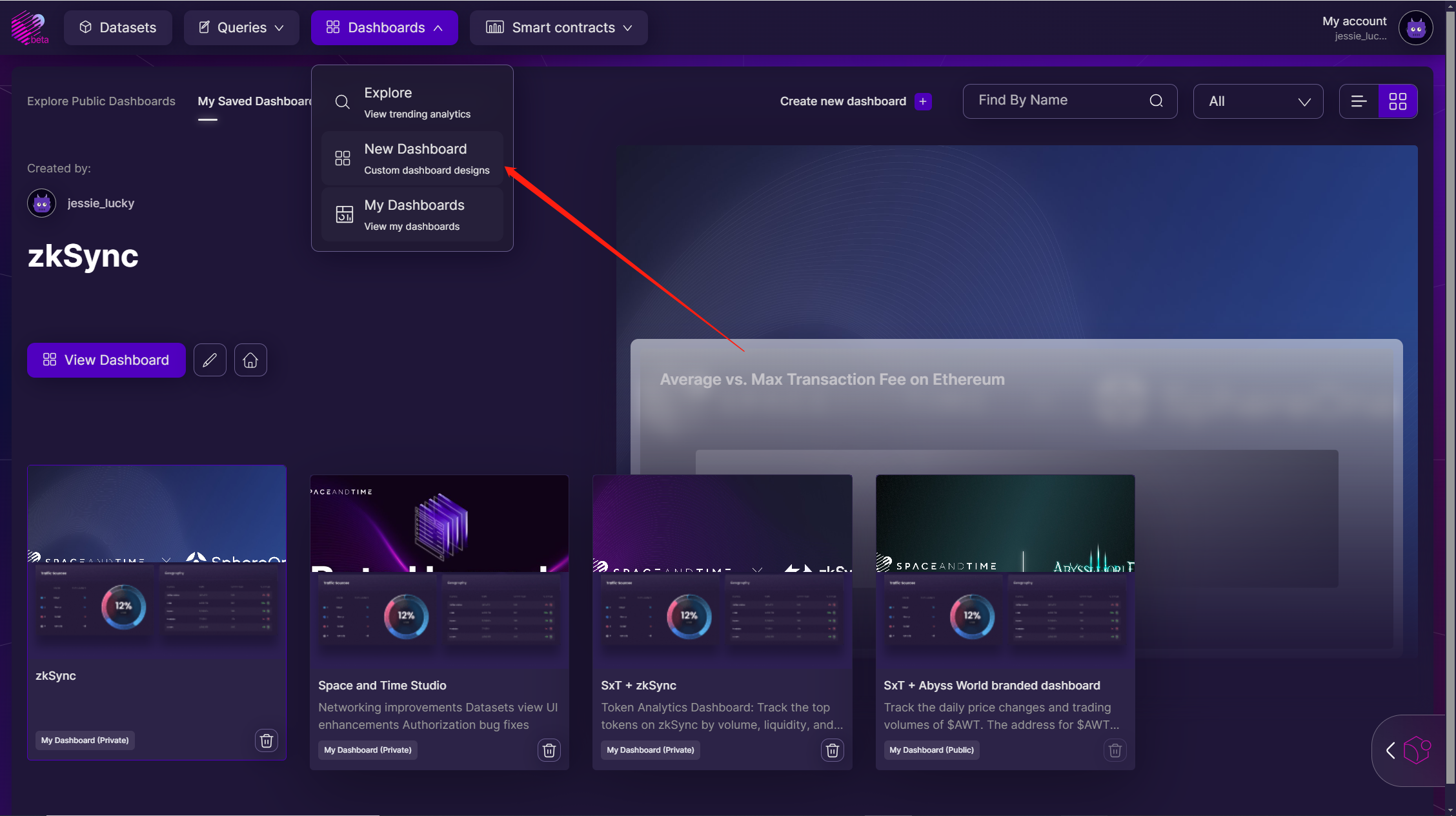Click My Dashboard (Public) tag on Abyss card
Image resolution: width=1456 pixels, height=816 pixels.
coord(931,750)
